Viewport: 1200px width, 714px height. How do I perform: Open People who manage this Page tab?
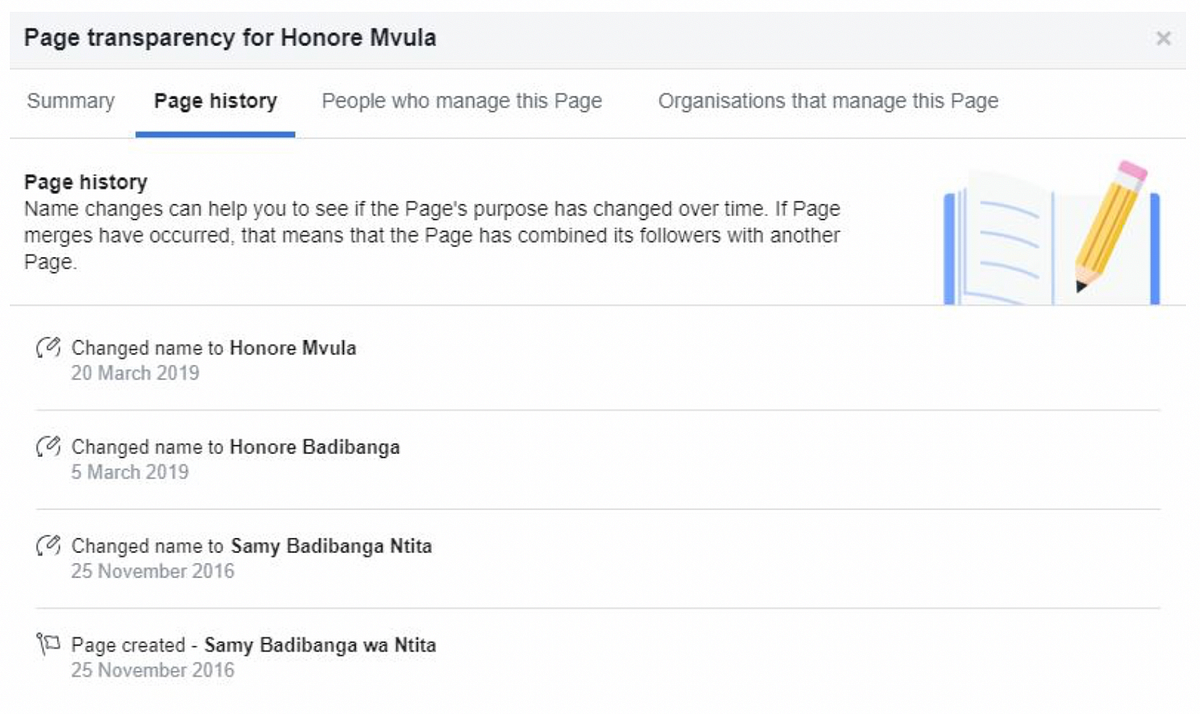(x=462, y=101)
